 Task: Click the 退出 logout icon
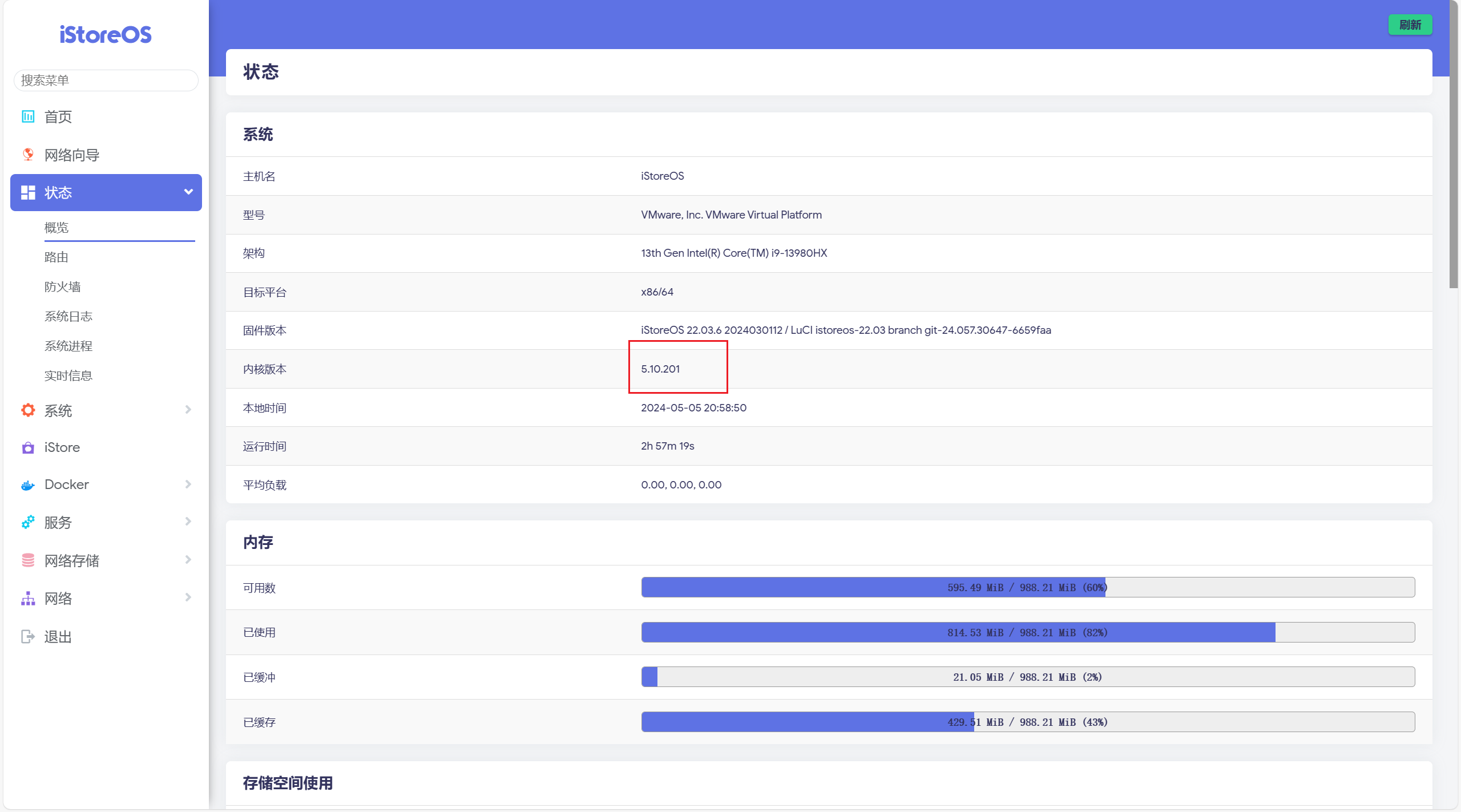click(x=27, y=636)
